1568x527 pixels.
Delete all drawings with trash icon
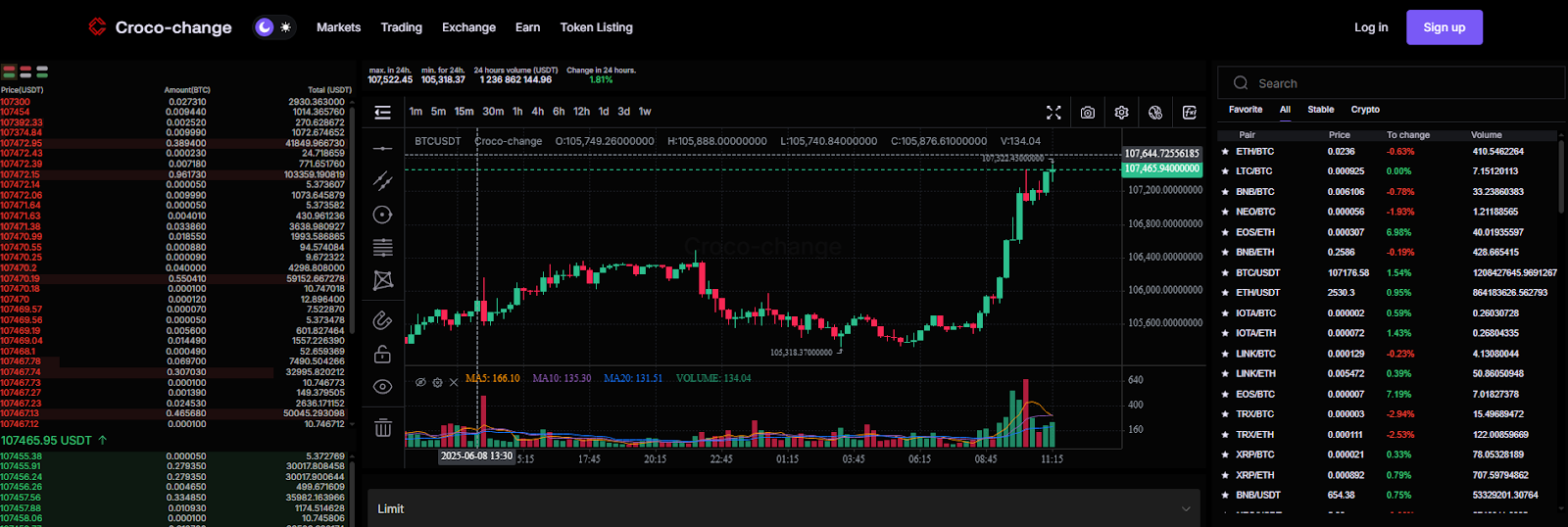(x=383, y=428)
